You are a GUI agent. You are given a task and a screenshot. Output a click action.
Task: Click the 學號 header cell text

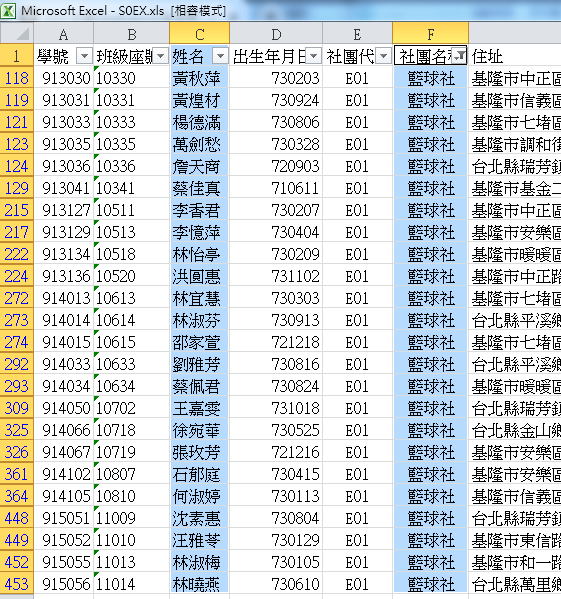tap(53, 57)
